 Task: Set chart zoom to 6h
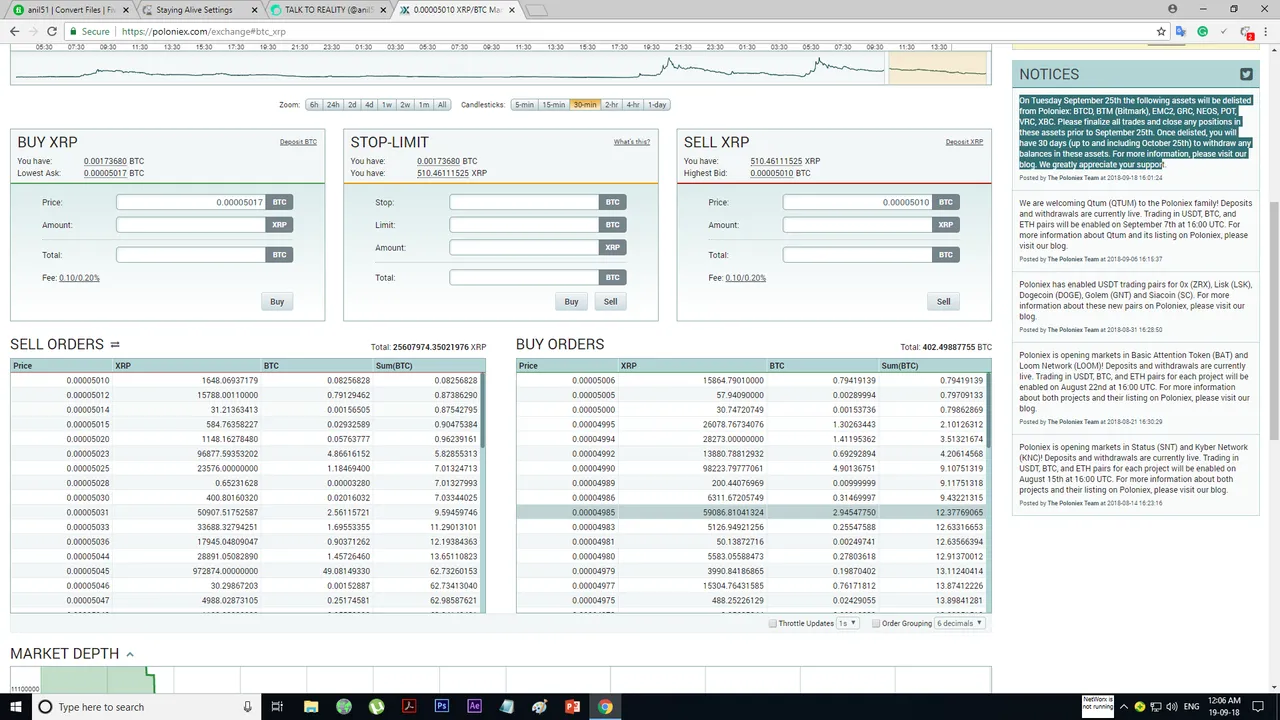click(x=314, y=105)
